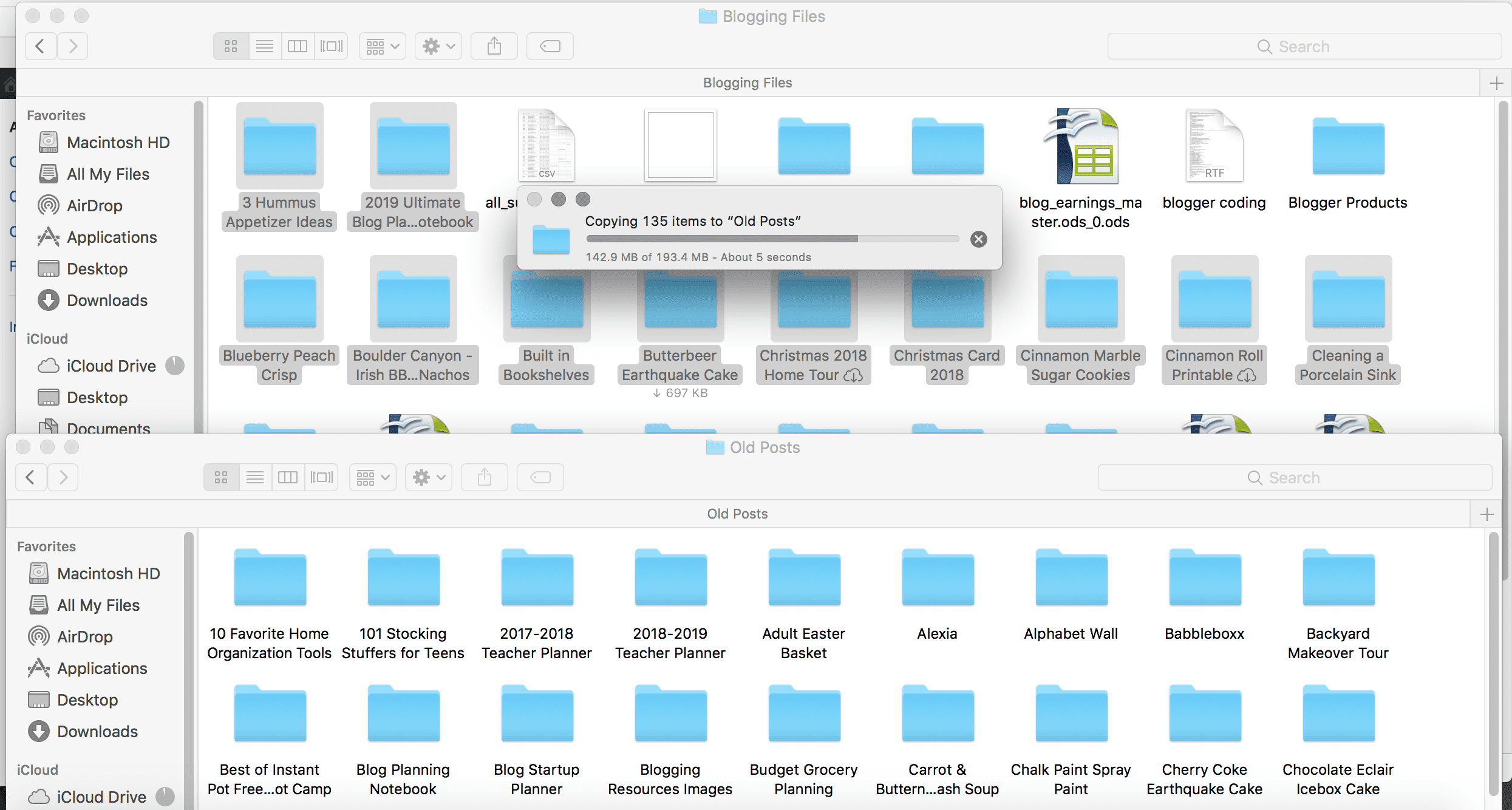This screenshot has width=1512, height=810.
Task: Click share button in Blogging Files toolbar
Action: [x=494, y=46]
